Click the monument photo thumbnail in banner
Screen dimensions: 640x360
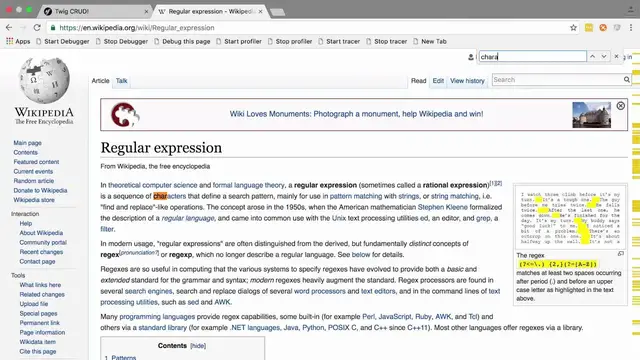pos(591,115)
